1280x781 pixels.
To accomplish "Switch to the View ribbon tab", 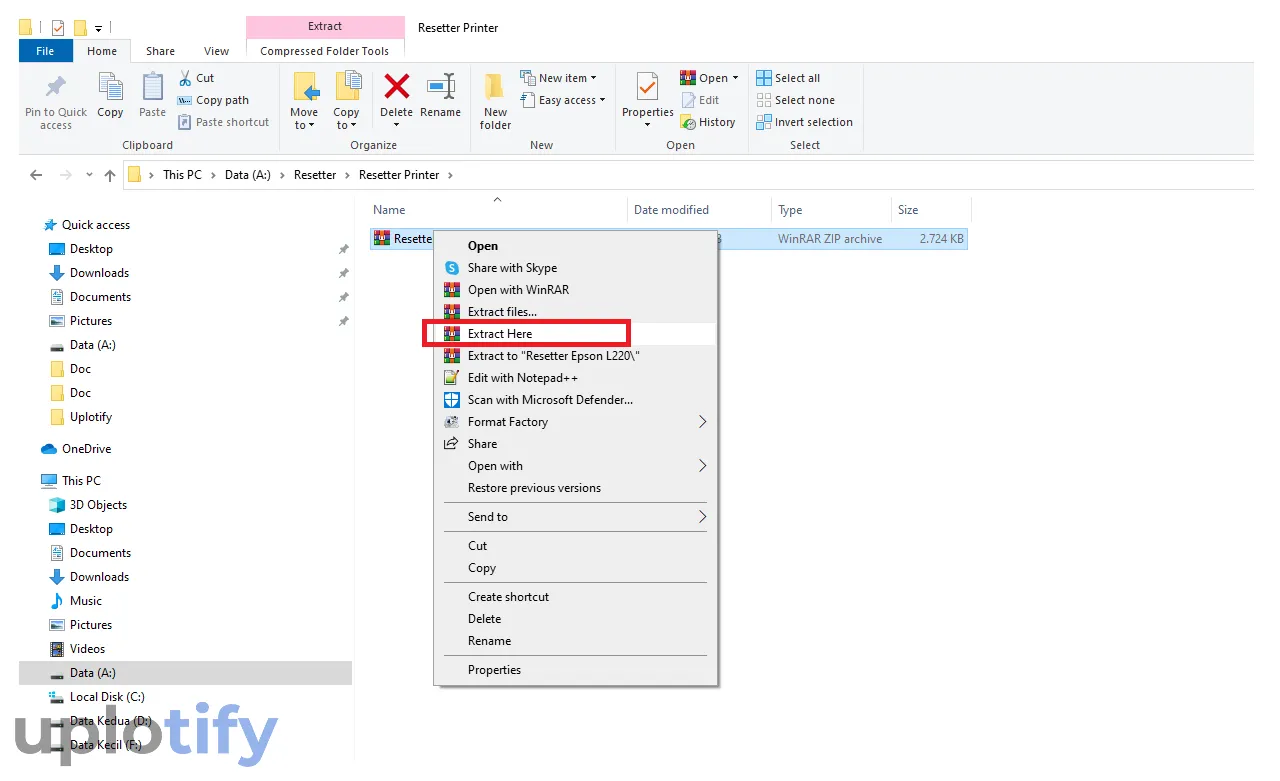I will click(216, 51).
